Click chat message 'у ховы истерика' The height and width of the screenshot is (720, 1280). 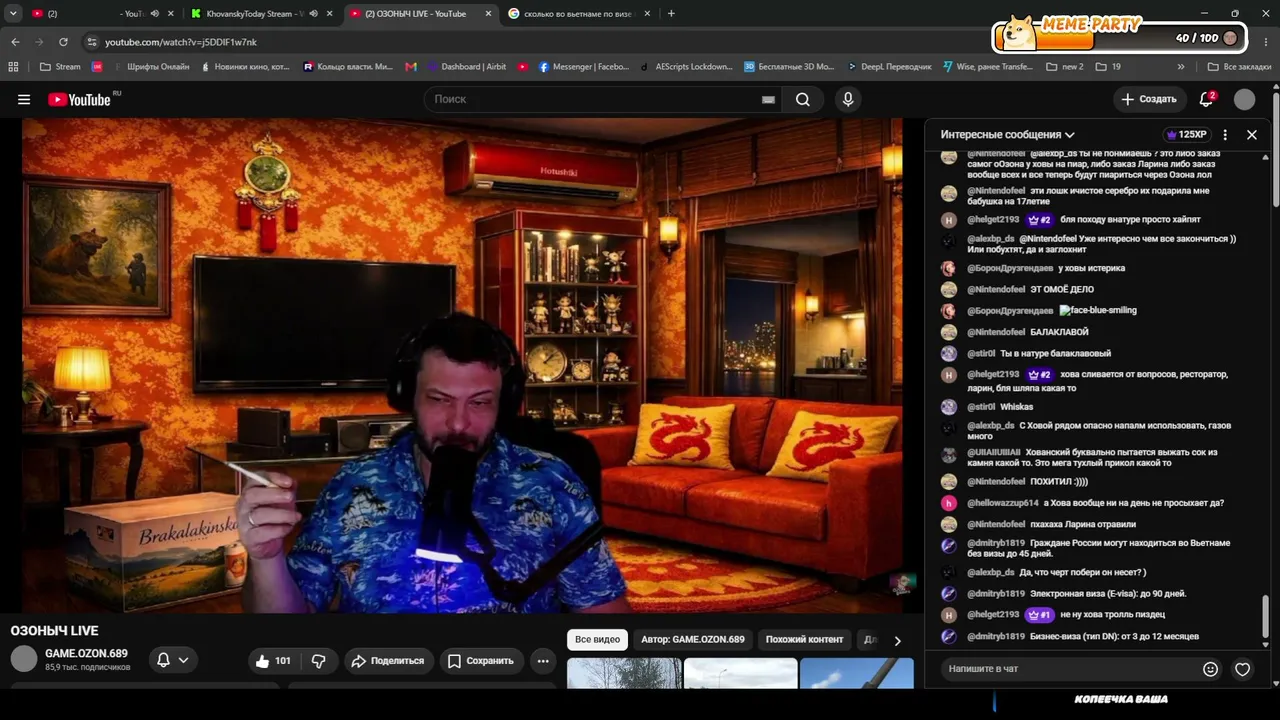1091,268
